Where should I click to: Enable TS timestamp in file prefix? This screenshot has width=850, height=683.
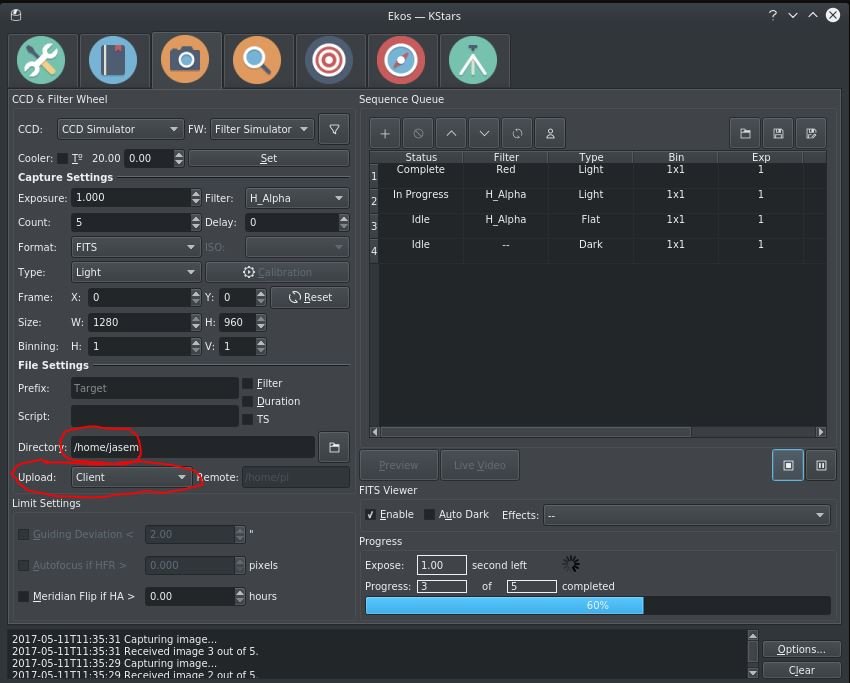247,419
